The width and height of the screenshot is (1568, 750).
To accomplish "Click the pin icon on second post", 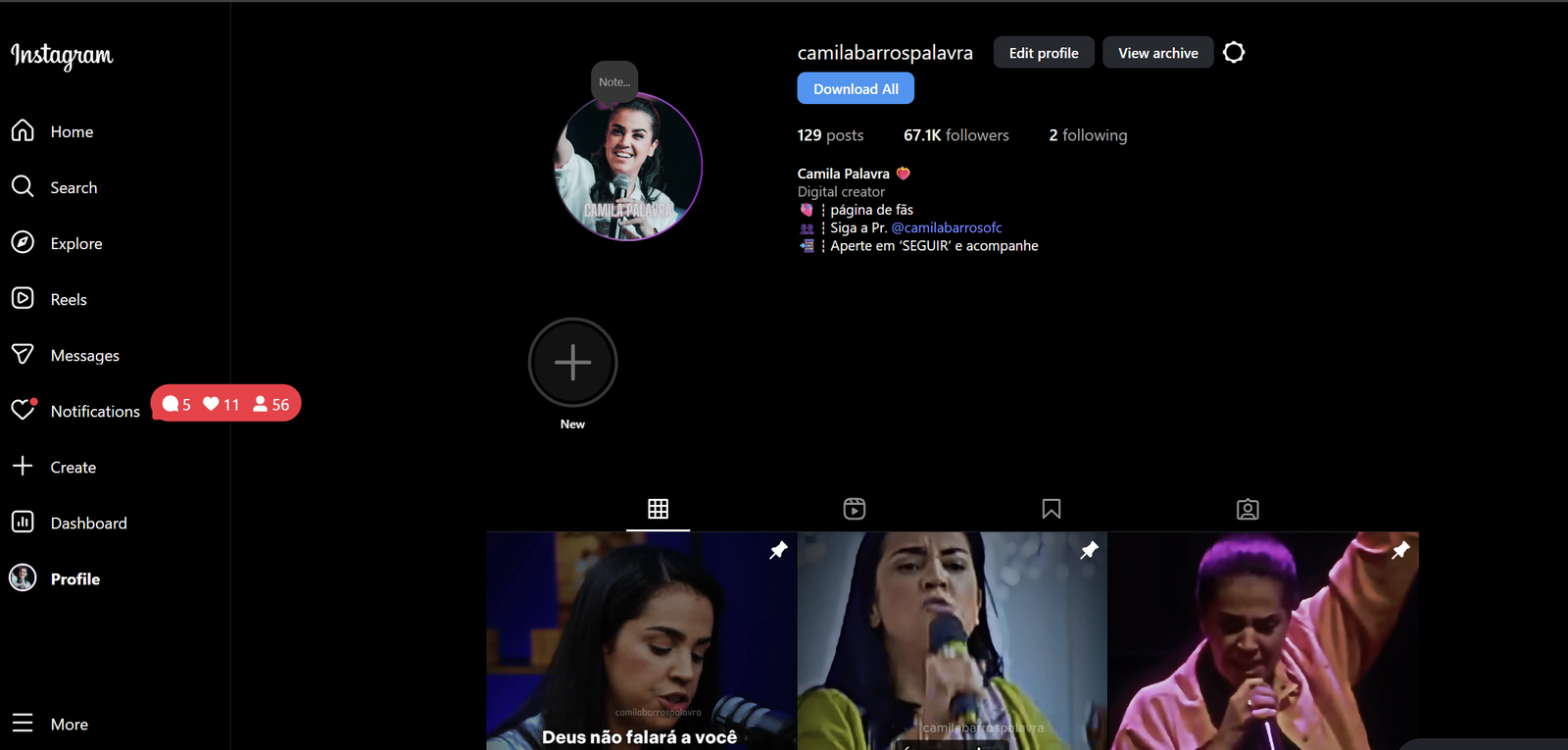I will [1089, 550].
